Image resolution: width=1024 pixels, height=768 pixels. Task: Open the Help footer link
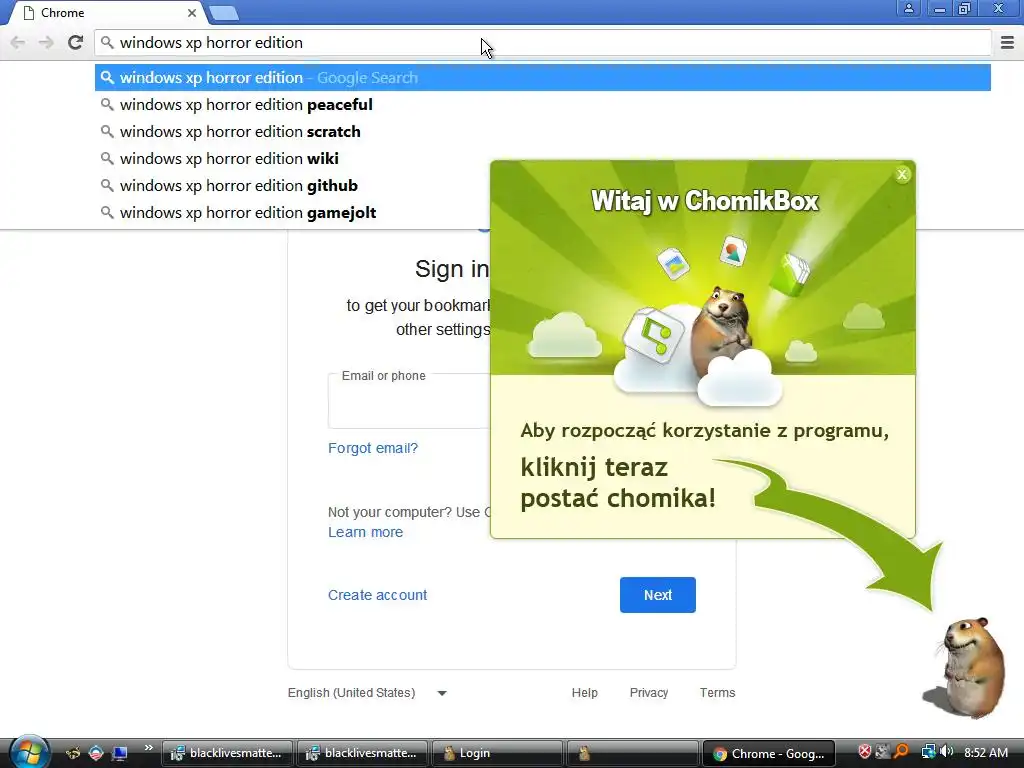pyautogui.click(x=584, y=693)
